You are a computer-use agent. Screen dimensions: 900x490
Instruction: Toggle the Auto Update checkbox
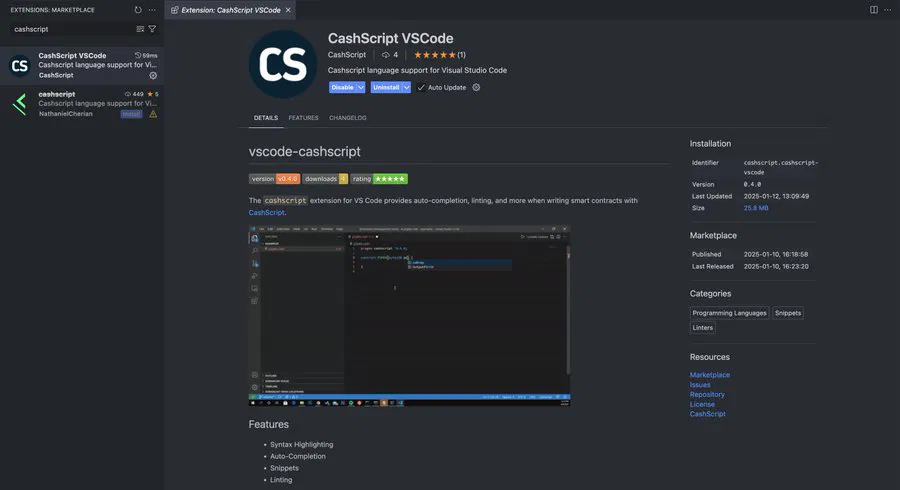point(421,87)
